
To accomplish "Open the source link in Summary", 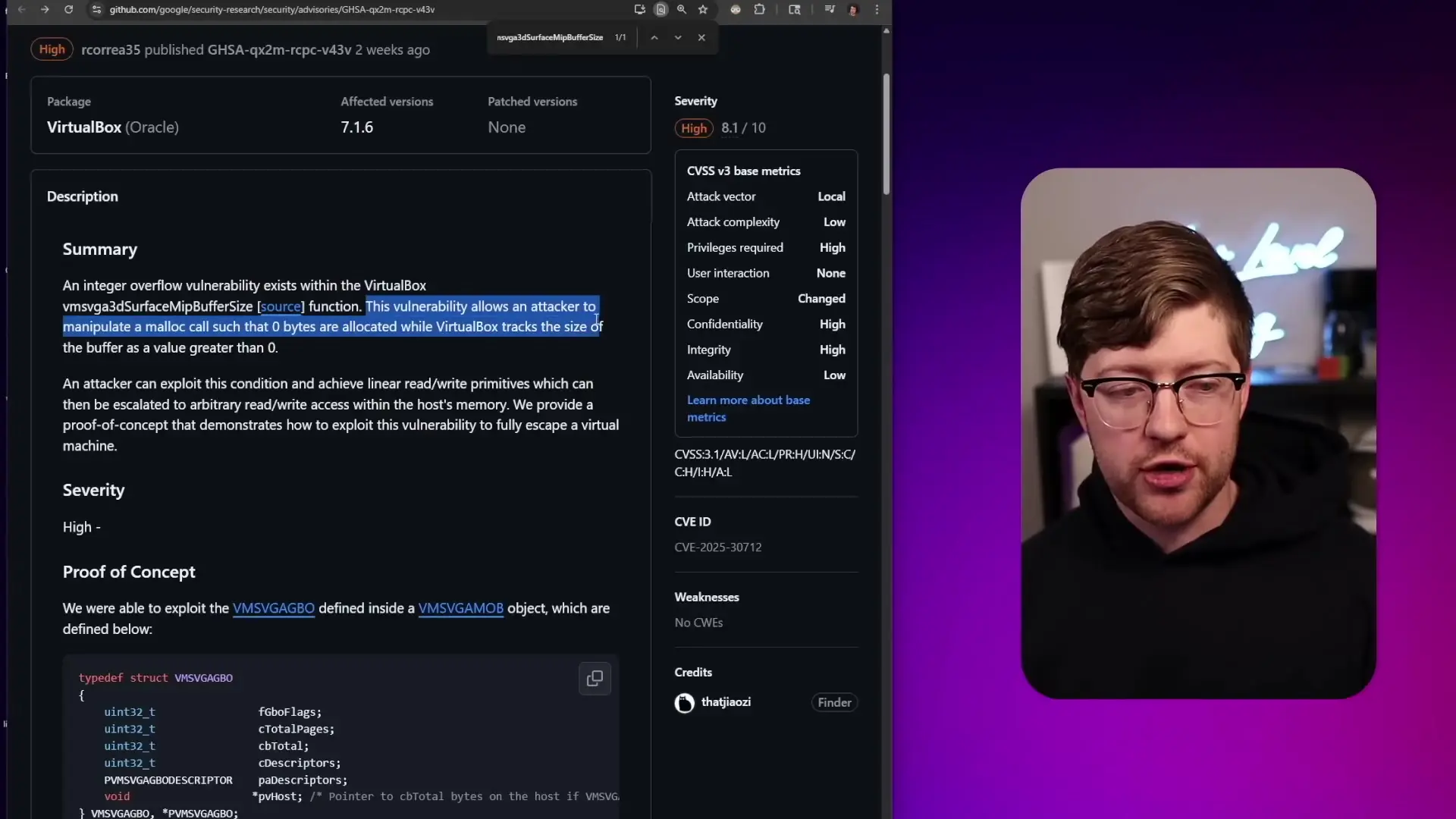I will (281, 306).
